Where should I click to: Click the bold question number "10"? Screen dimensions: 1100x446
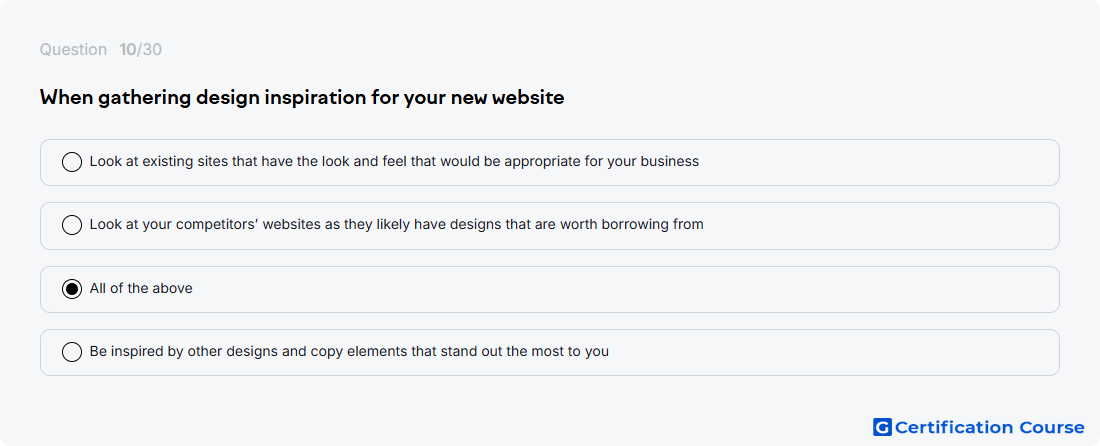coord(128,50)
